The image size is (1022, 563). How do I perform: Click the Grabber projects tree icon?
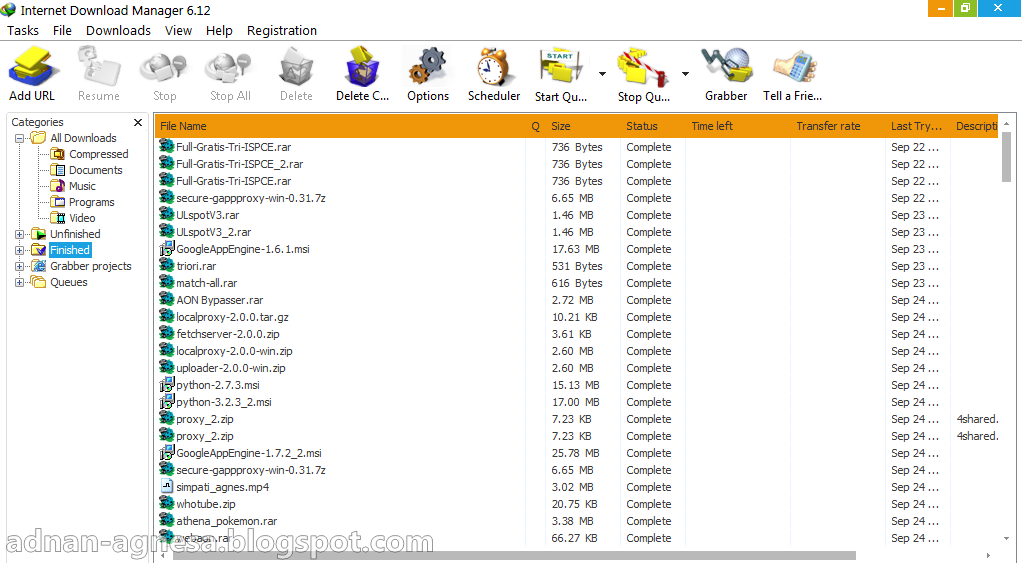(x=38, y=266)
